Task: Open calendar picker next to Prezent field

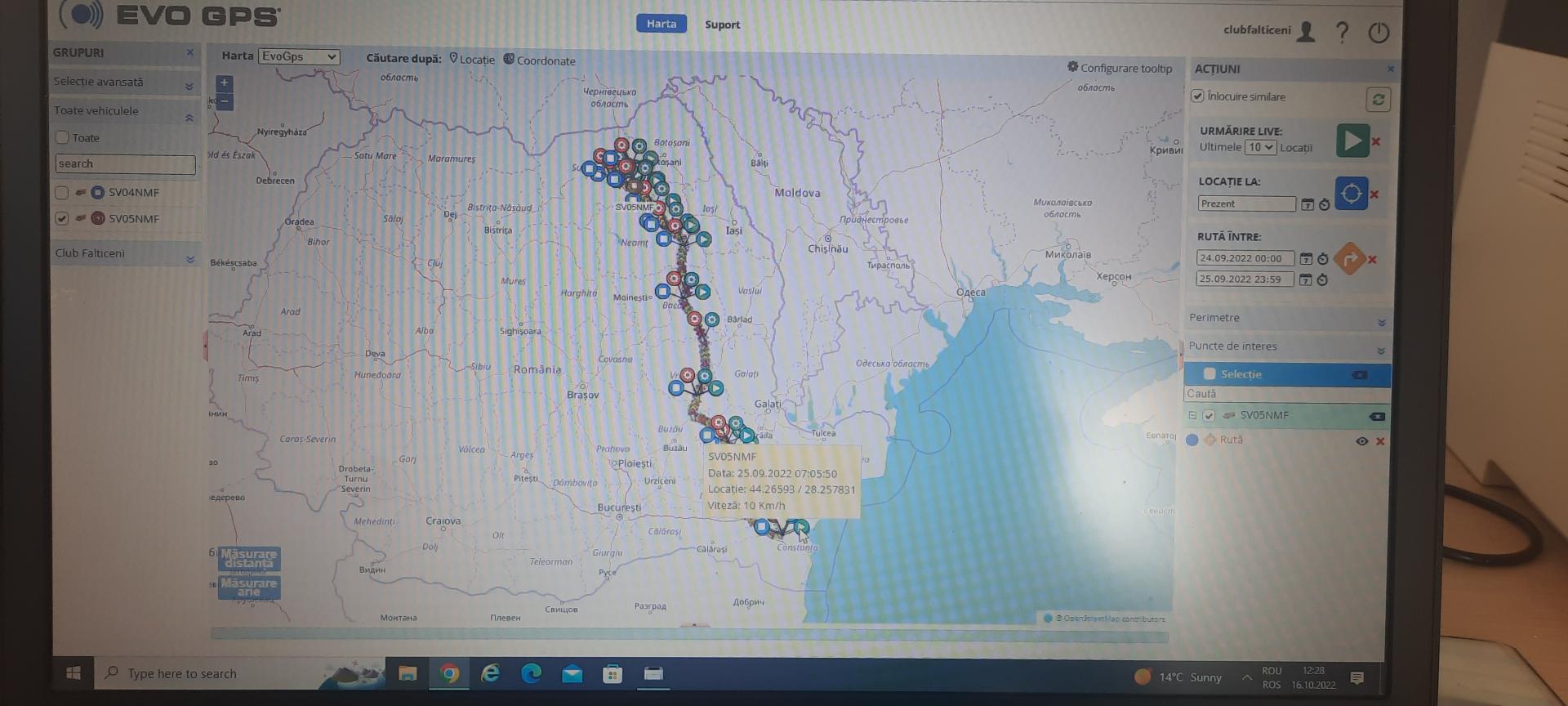Action: click(1307, 204)
